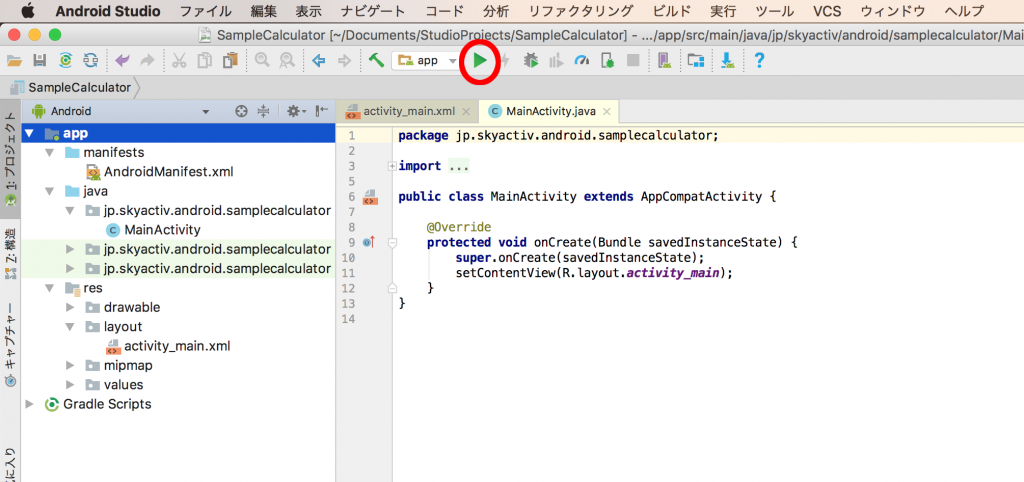Screen dimensions: 1024x482
Task: Click the Apply Changes lightning icon
Action: tap(505, 61)
